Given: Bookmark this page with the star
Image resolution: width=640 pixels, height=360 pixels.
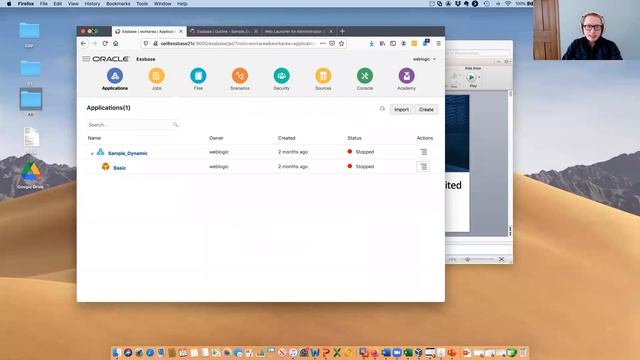Looking at the screenshot, I should pos(342,43).
